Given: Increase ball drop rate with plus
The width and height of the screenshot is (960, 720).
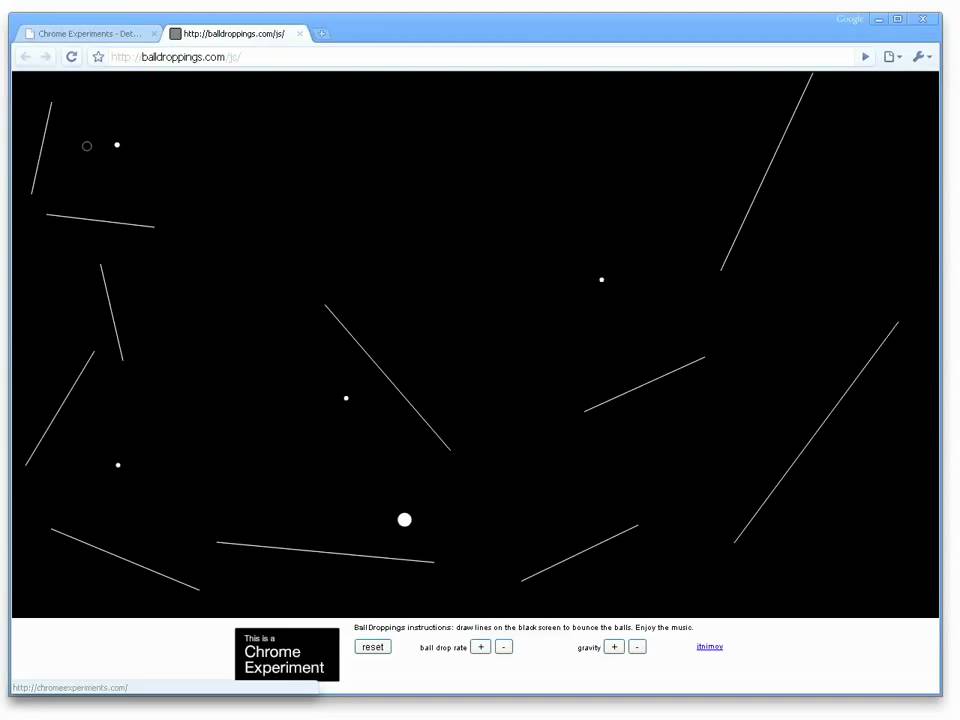Looking at the screenshot, I should click(481, 647).
